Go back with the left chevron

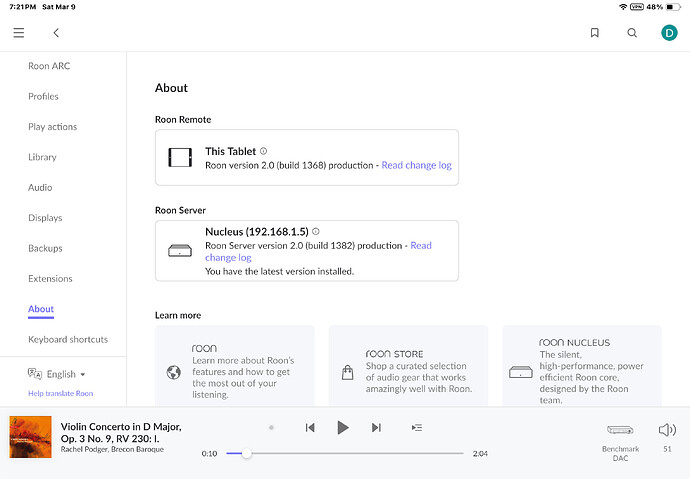click(56, 33)
